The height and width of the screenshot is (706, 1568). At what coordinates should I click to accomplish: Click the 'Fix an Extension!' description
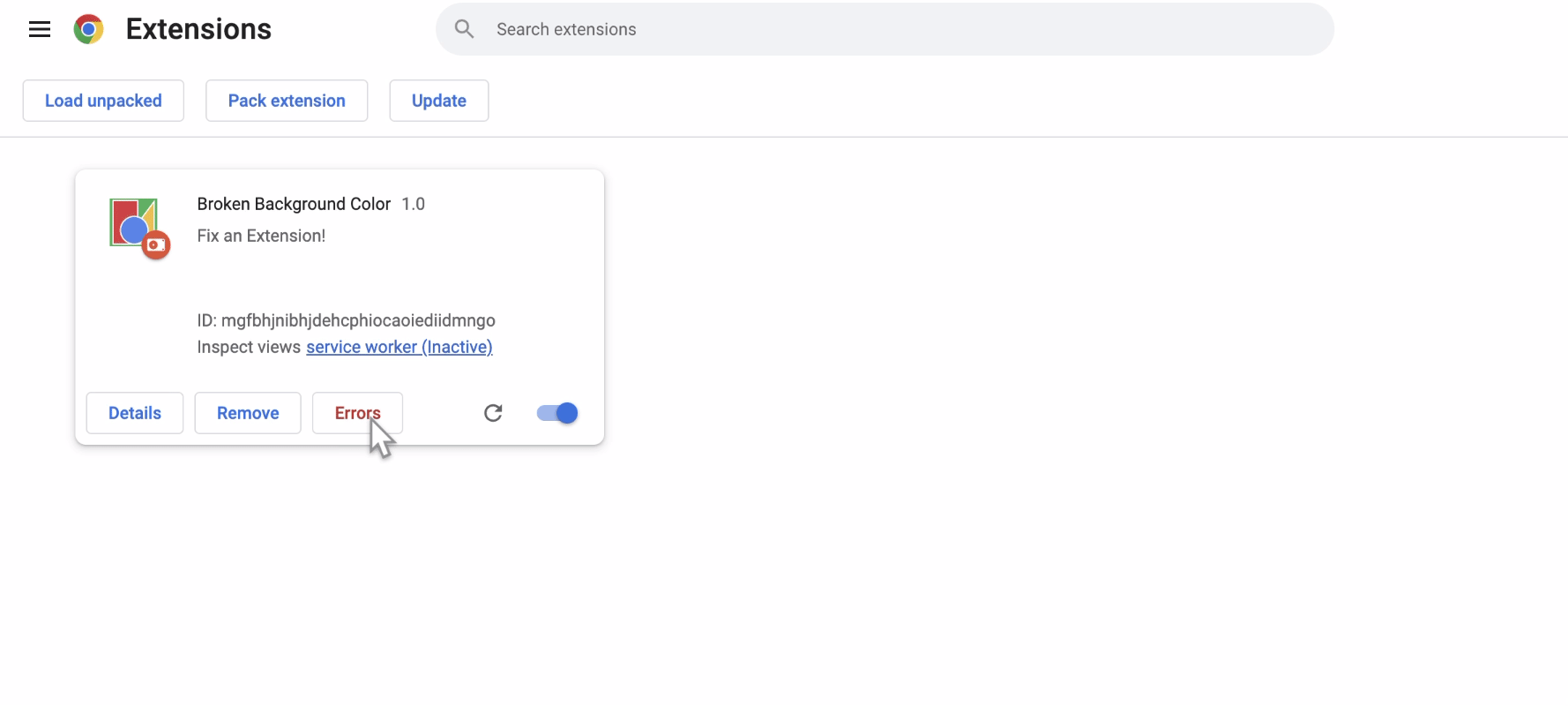tap(261, 236)
